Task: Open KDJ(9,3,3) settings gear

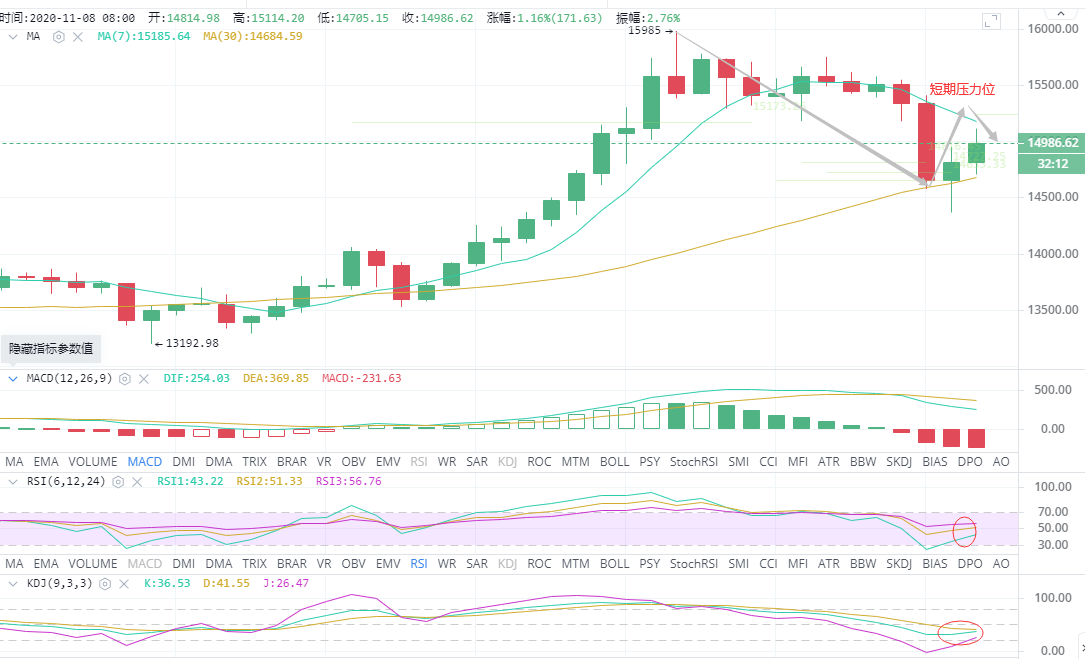Action: tap(107, 583)
